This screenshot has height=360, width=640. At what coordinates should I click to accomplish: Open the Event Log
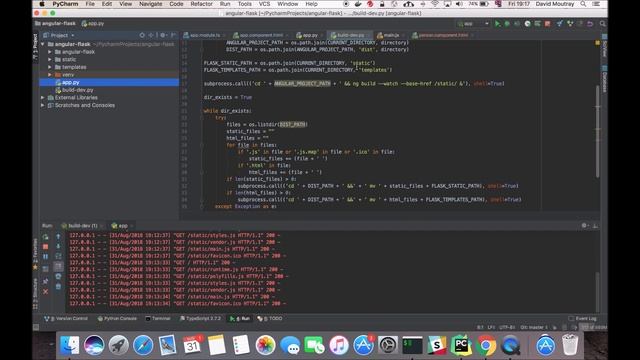coord(583,318)
